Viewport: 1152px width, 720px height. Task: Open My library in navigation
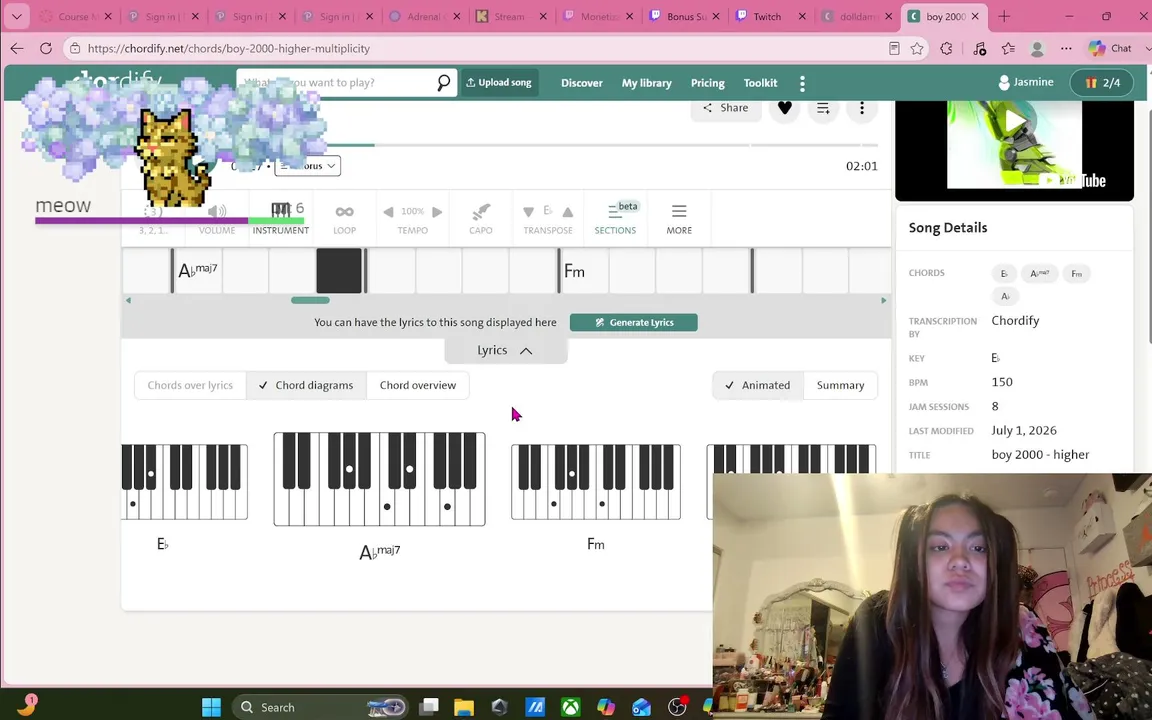[647, 83]
